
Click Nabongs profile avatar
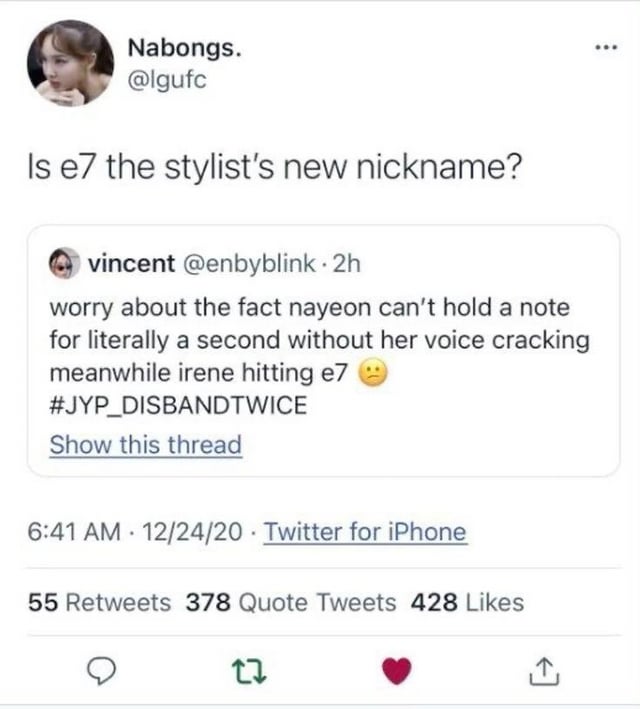point(70,62)
